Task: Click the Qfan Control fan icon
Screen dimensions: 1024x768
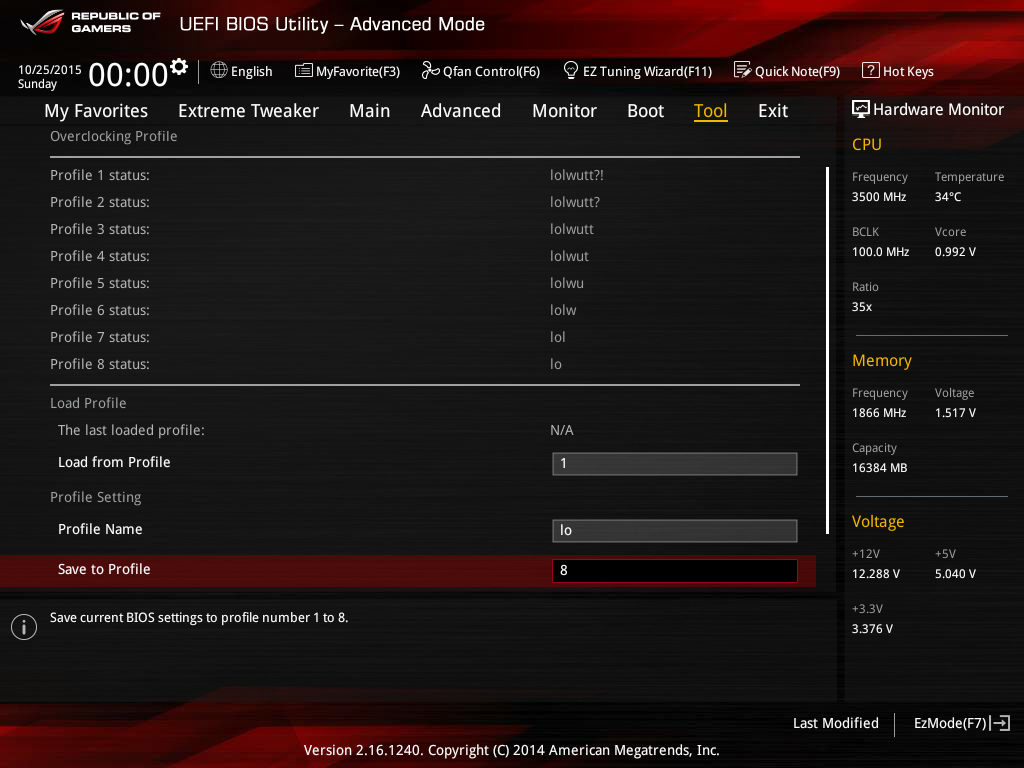Action: [430, 71]
